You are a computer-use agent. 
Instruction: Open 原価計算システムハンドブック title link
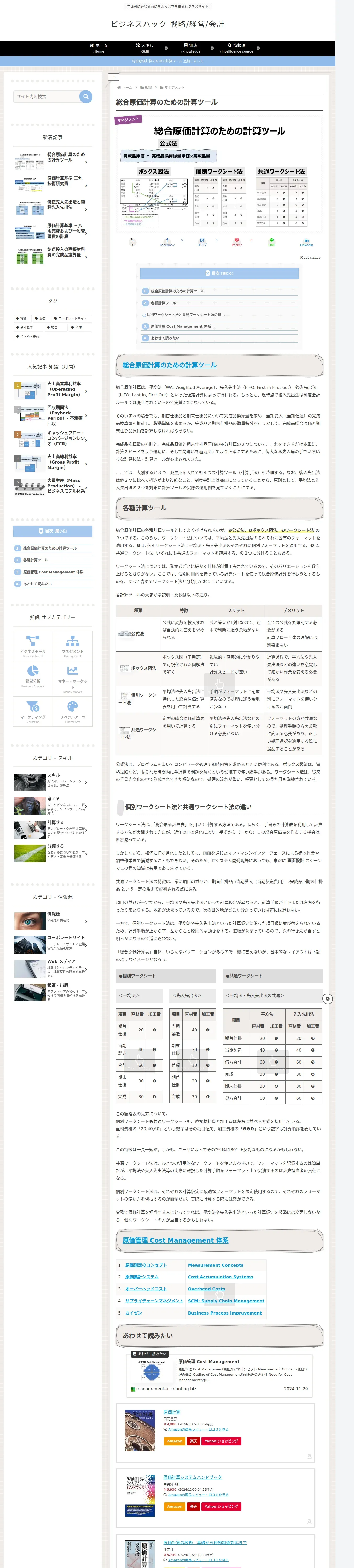(x=192, y=1477)
